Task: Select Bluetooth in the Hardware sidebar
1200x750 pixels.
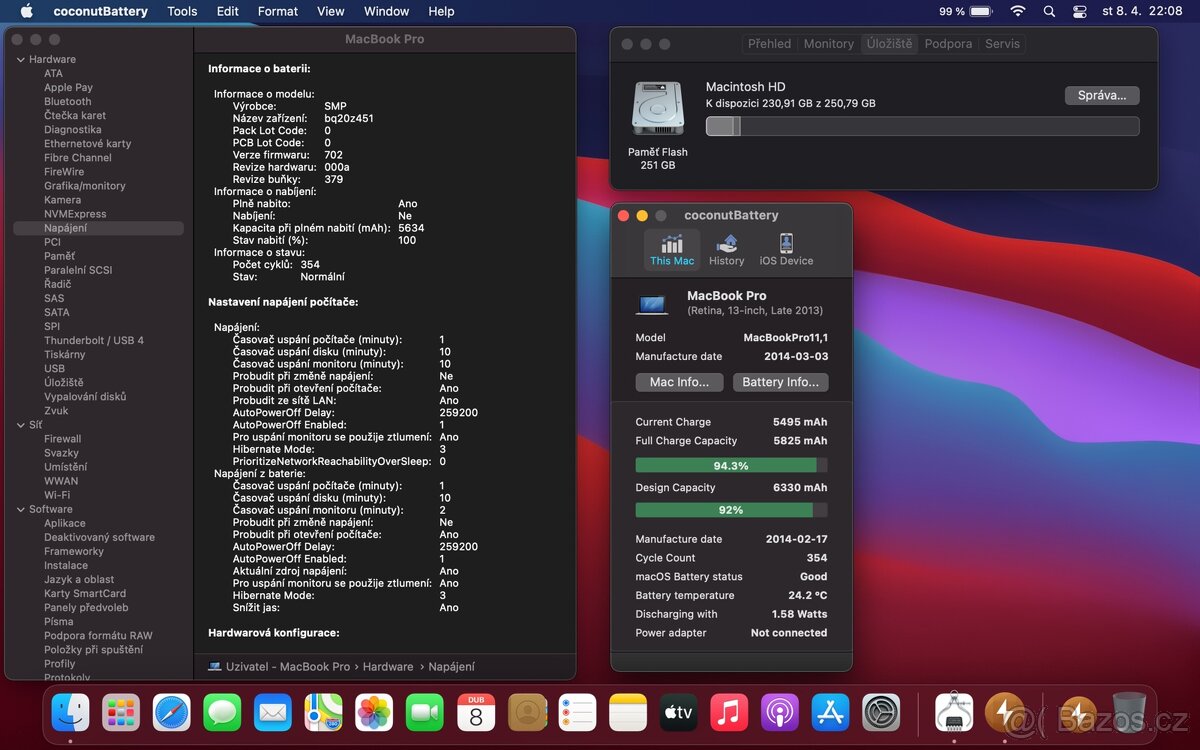Action: click(67, 101)
